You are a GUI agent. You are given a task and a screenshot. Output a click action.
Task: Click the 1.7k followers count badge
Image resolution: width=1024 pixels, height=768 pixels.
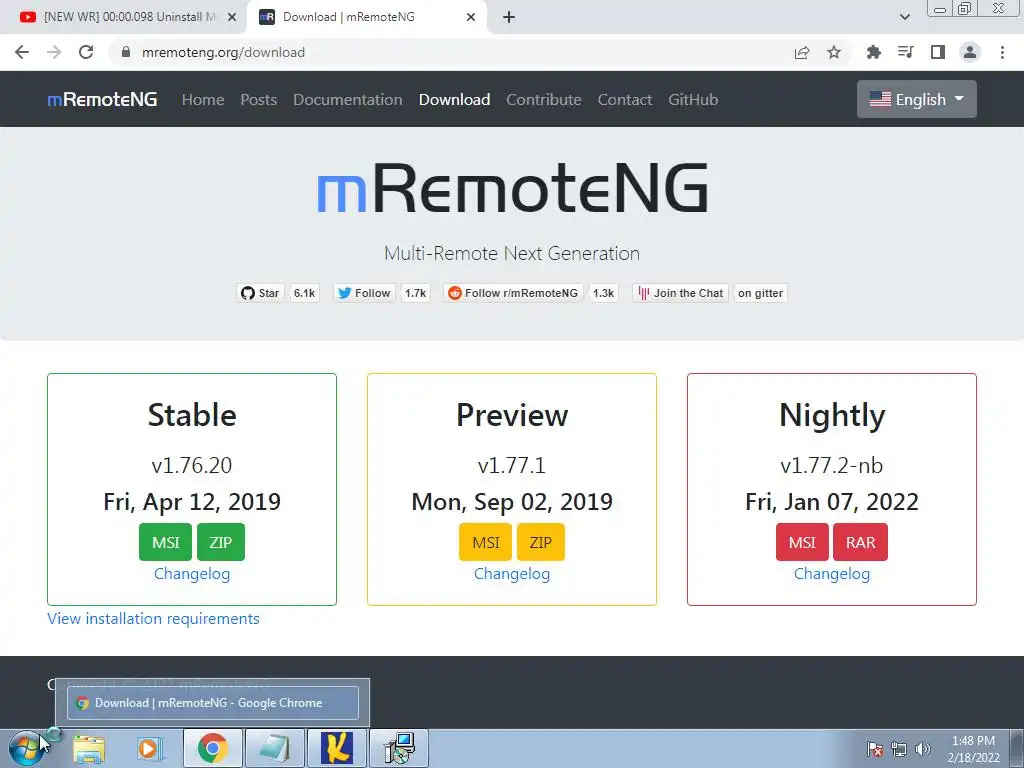point(415,293)
